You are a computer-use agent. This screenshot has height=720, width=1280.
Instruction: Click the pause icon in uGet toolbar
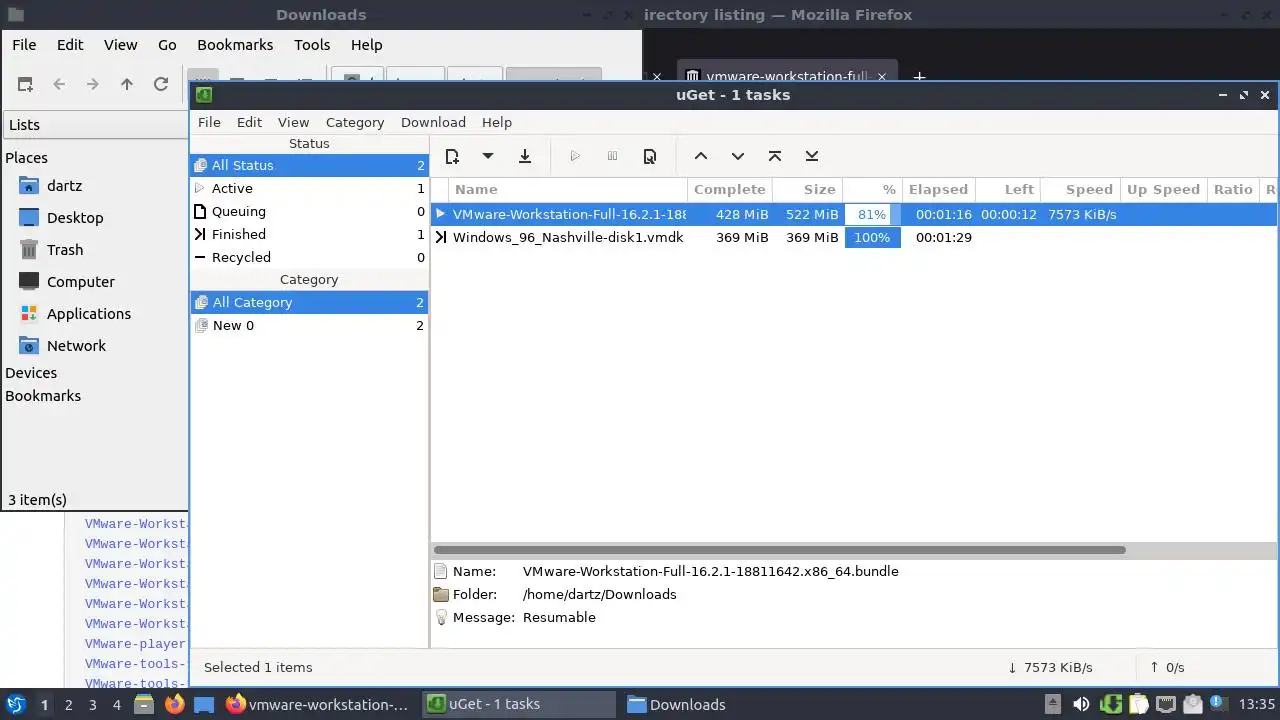point(612,156)
